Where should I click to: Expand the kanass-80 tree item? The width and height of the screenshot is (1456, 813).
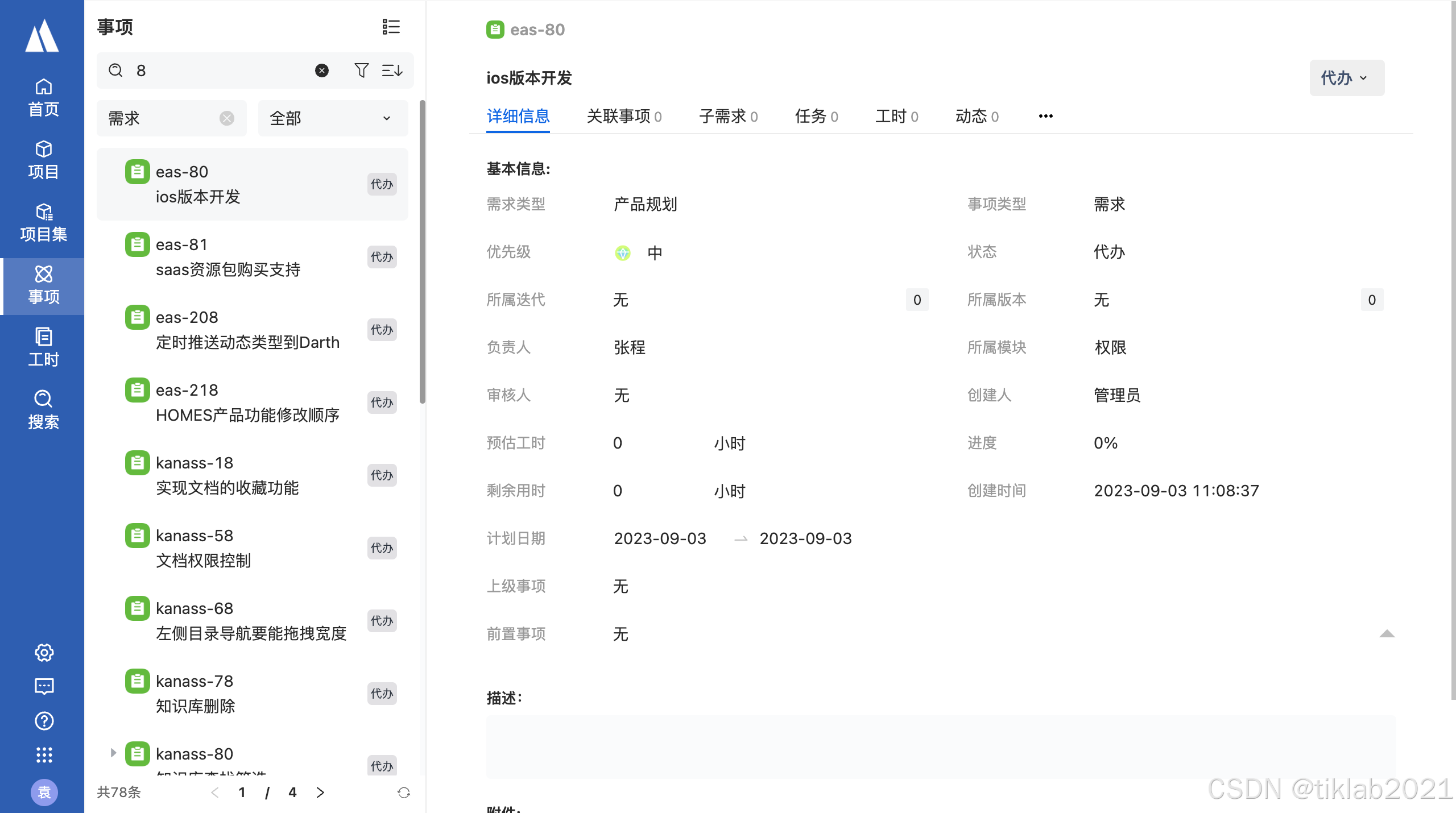113,753
